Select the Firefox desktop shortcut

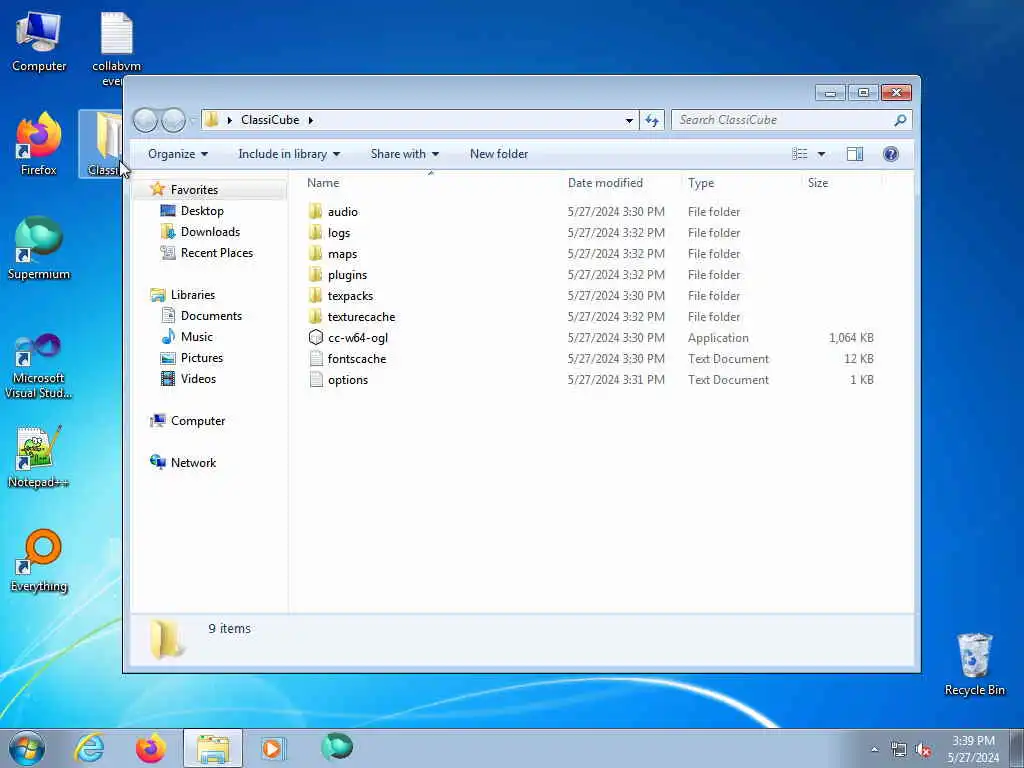point(39,144)
